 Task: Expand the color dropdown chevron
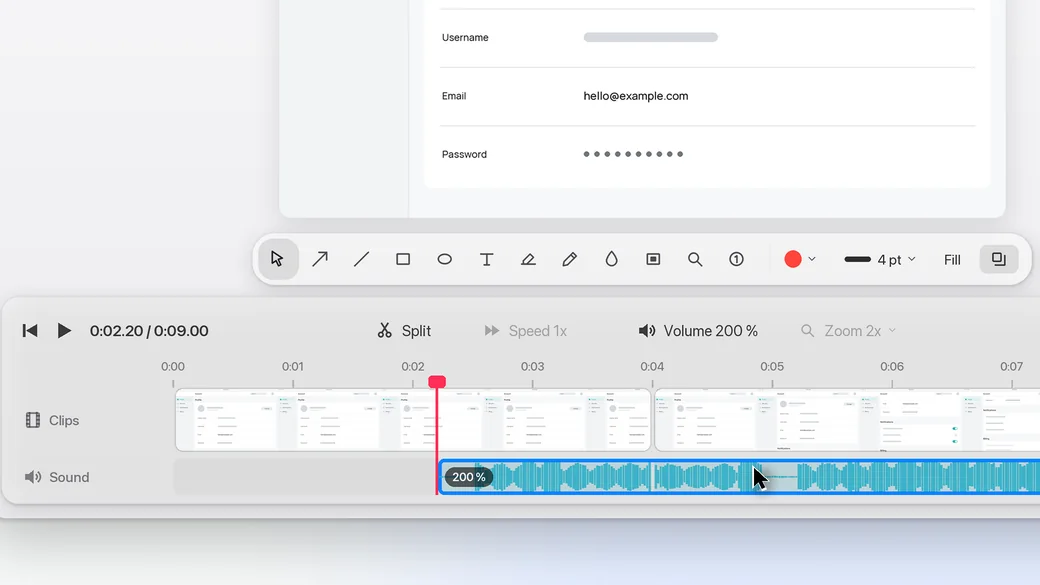pos(812,259)
